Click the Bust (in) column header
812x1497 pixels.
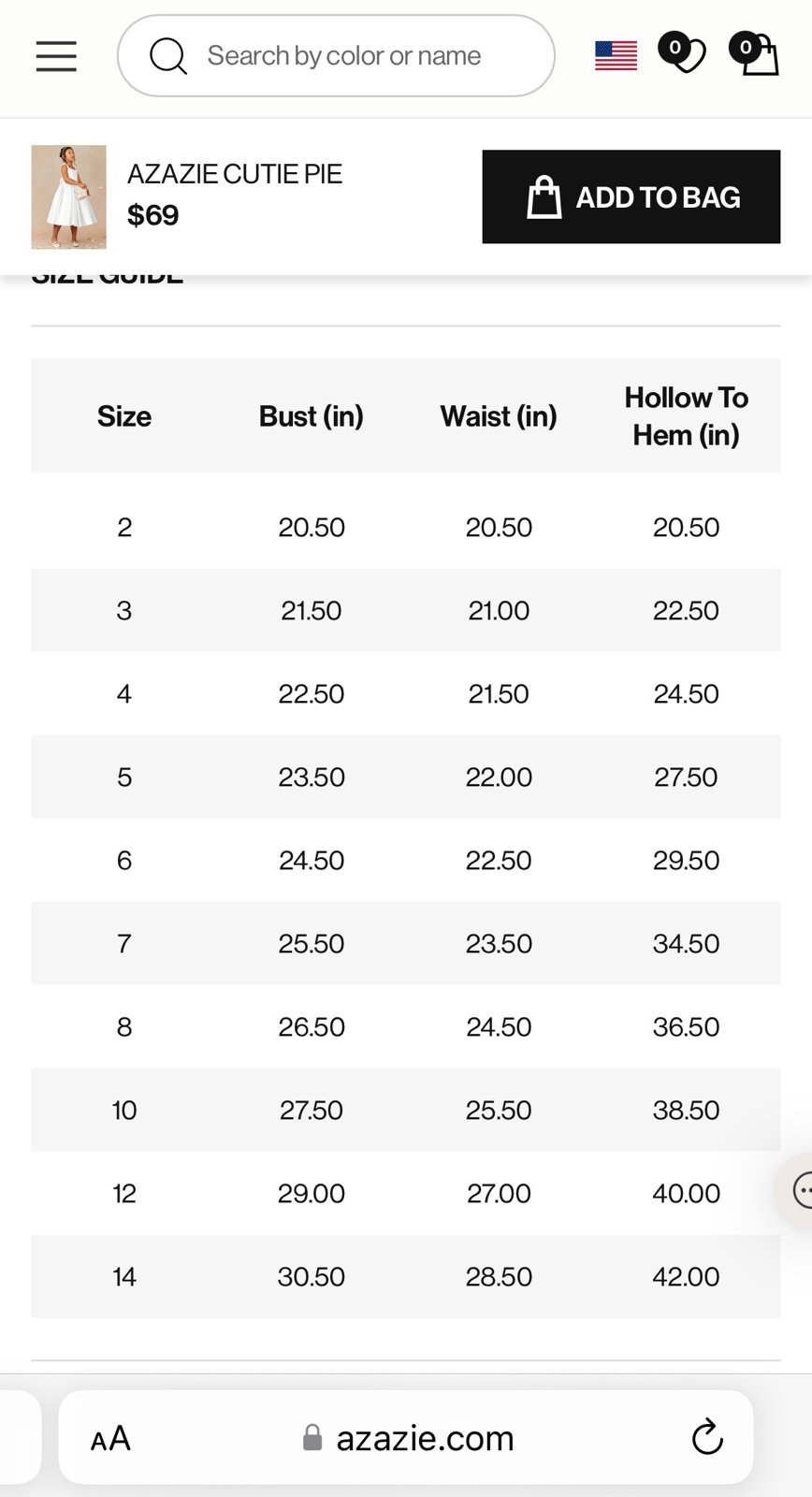pos(312,415)
